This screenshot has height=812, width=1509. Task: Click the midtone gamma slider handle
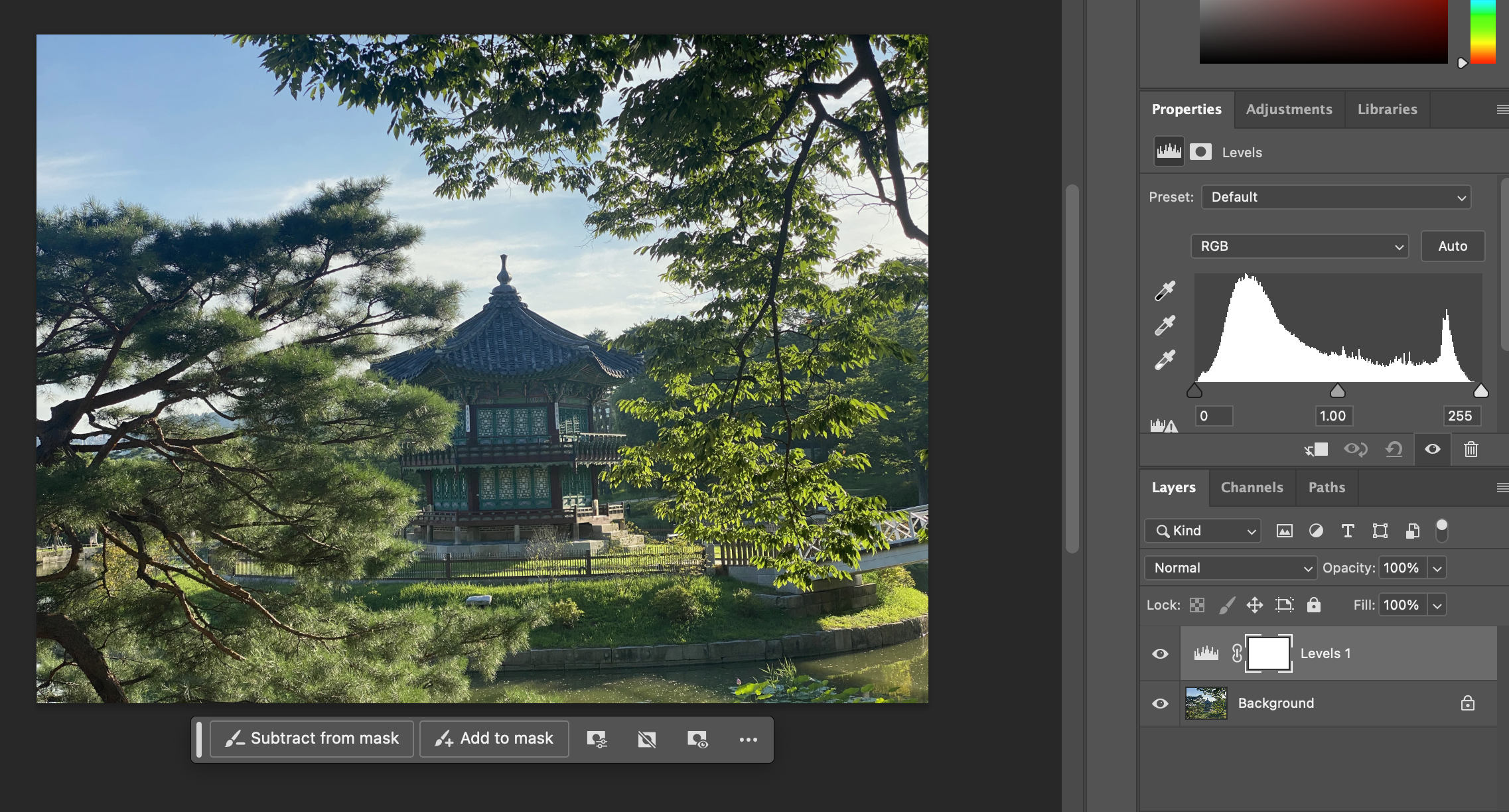coord(1337,391)
